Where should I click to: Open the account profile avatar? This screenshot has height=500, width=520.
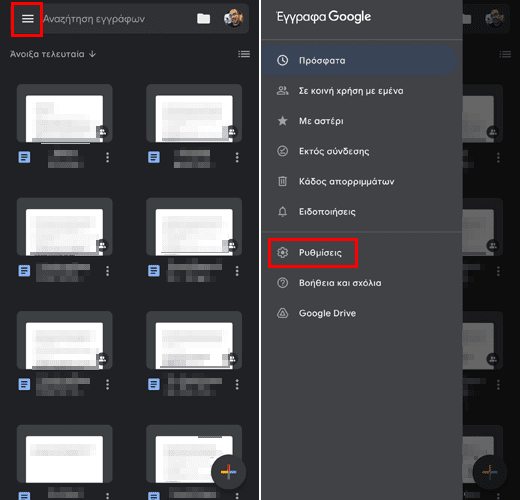pos(233,18)
